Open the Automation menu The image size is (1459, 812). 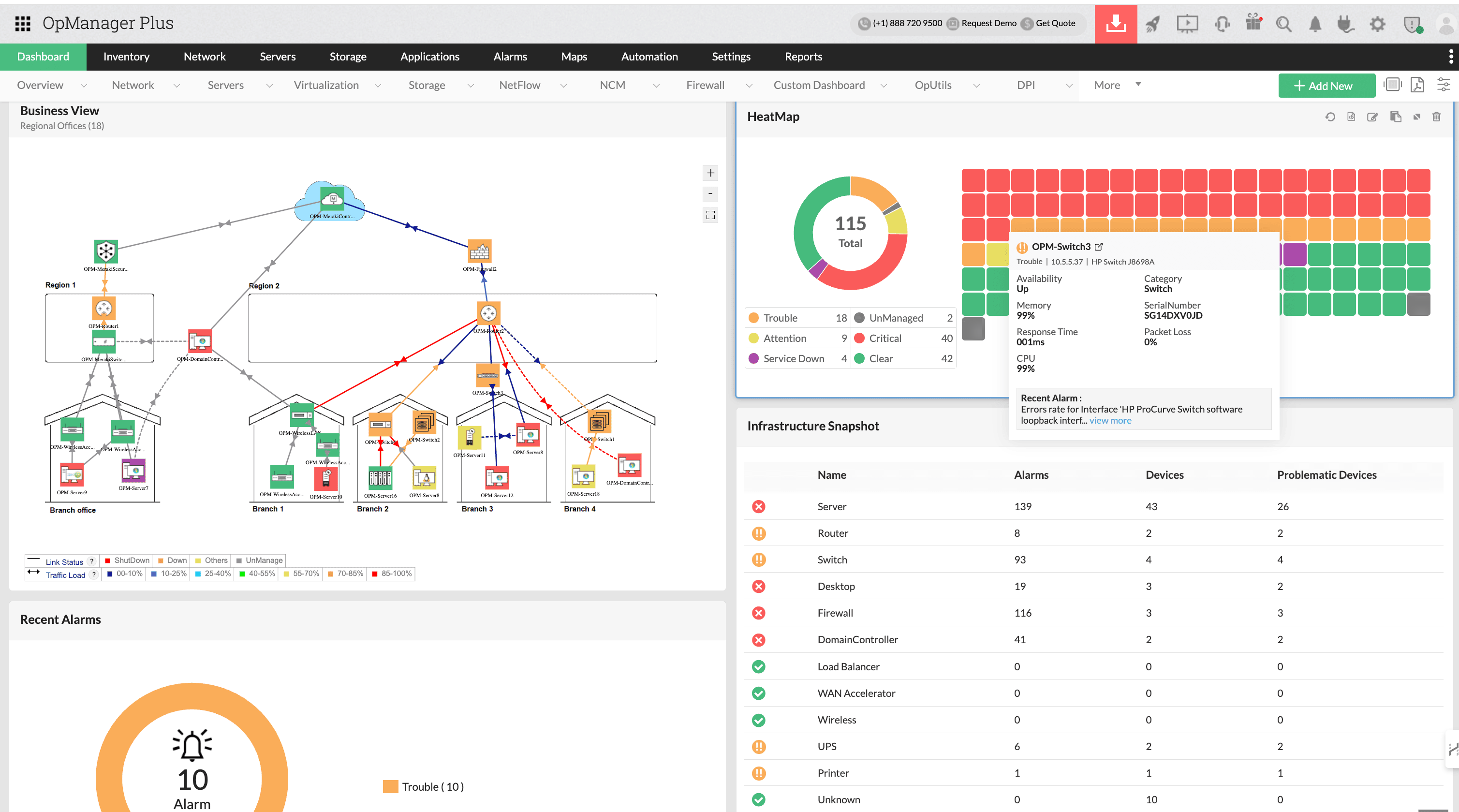(x=649, y=57)
